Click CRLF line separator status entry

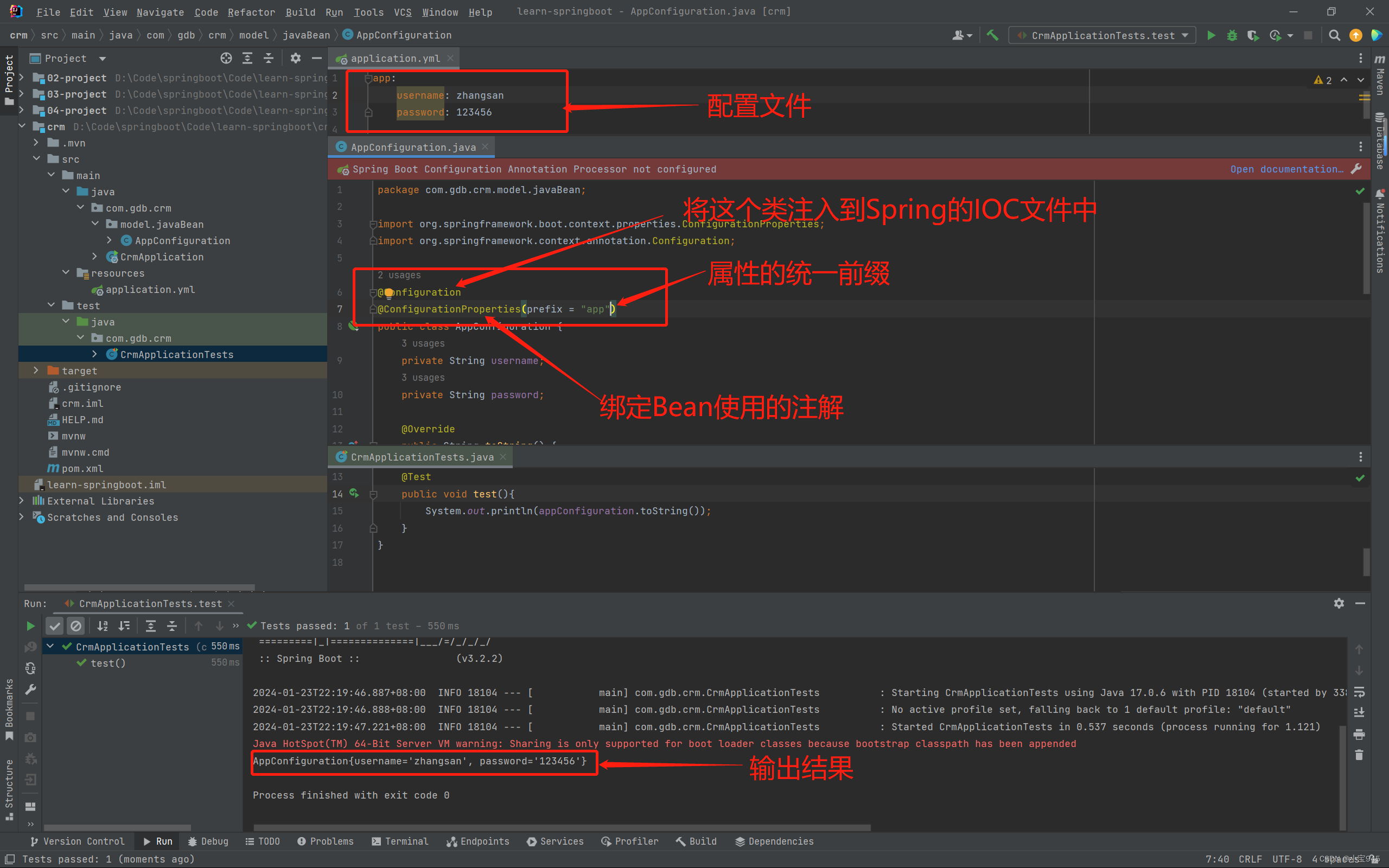pyautogui.click(x=1250, y=859)
